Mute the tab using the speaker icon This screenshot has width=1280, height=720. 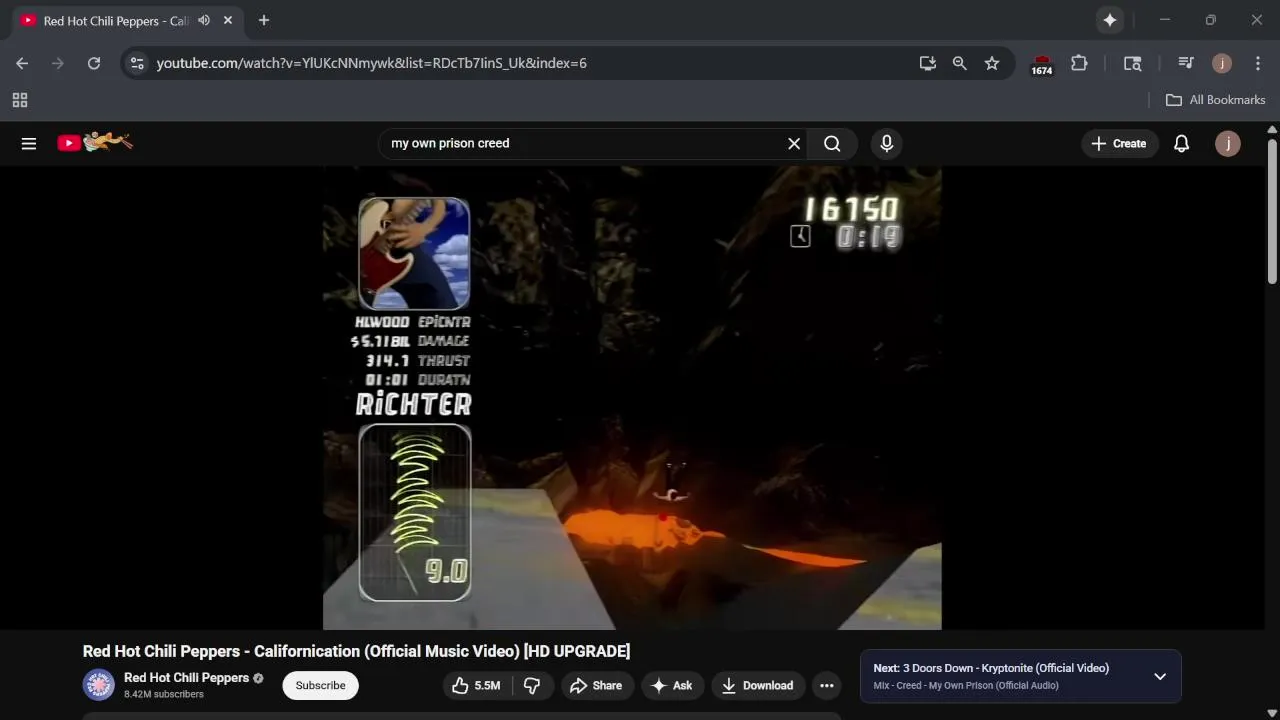(x=204, y=20)
